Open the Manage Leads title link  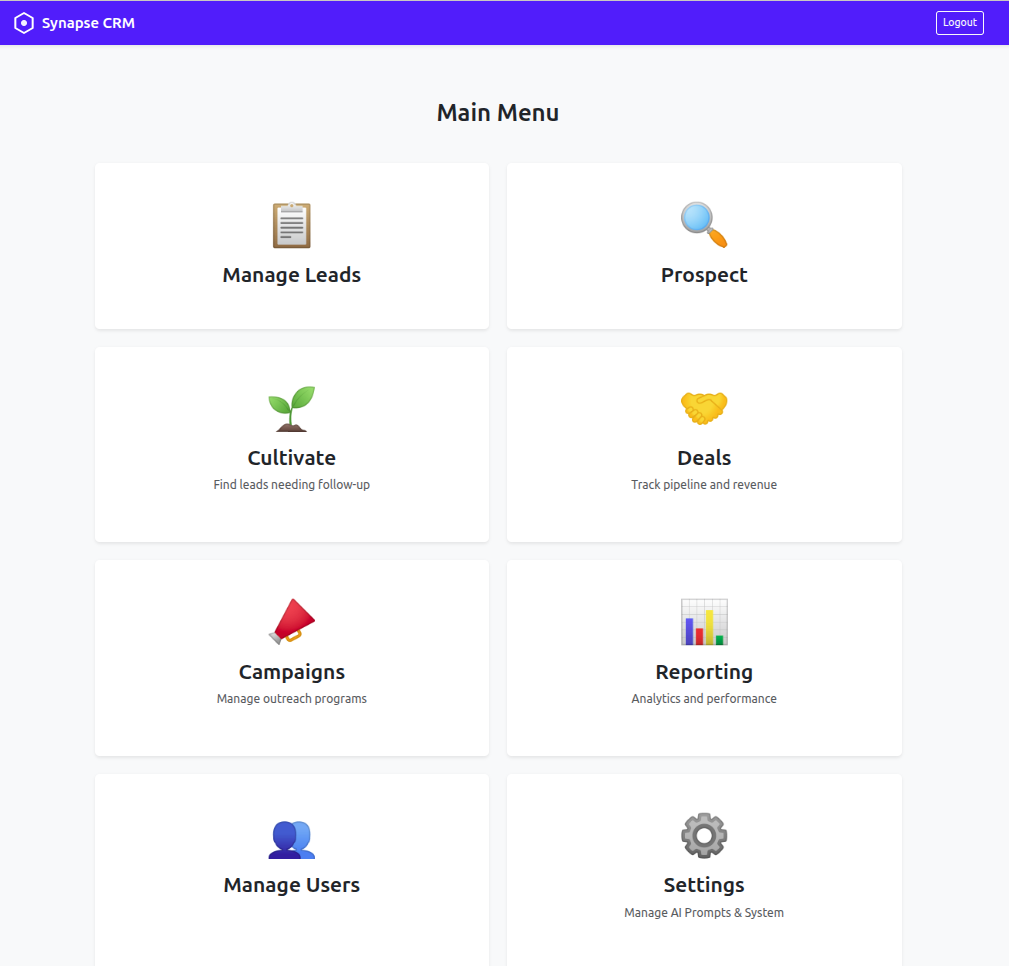pos(291,275)
